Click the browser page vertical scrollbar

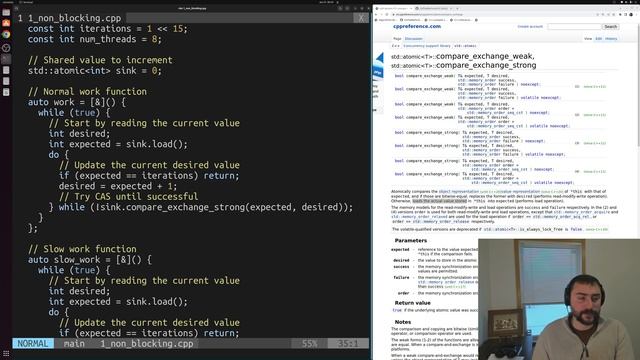(638, 86)
